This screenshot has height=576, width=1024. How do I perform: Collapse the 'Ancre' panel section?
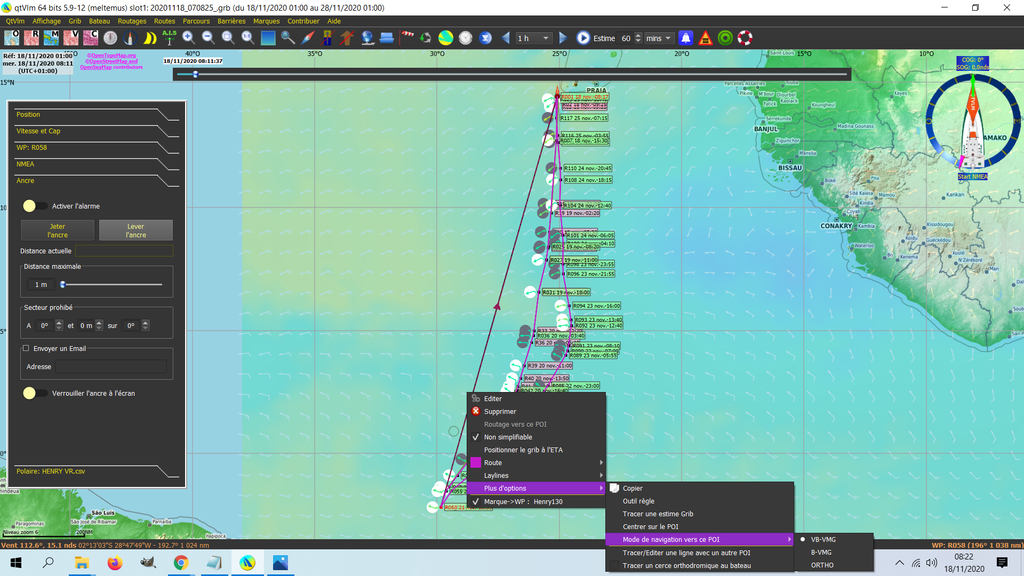pos(96,181)
